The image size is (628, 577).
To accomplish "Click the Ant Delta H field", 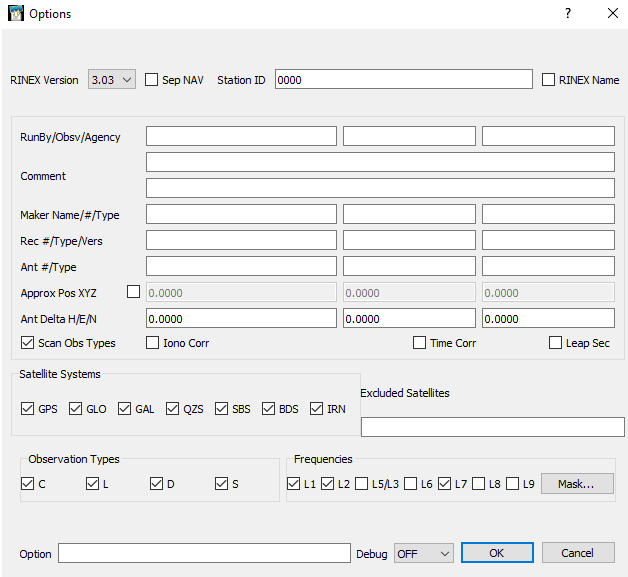I will point(241,318).
